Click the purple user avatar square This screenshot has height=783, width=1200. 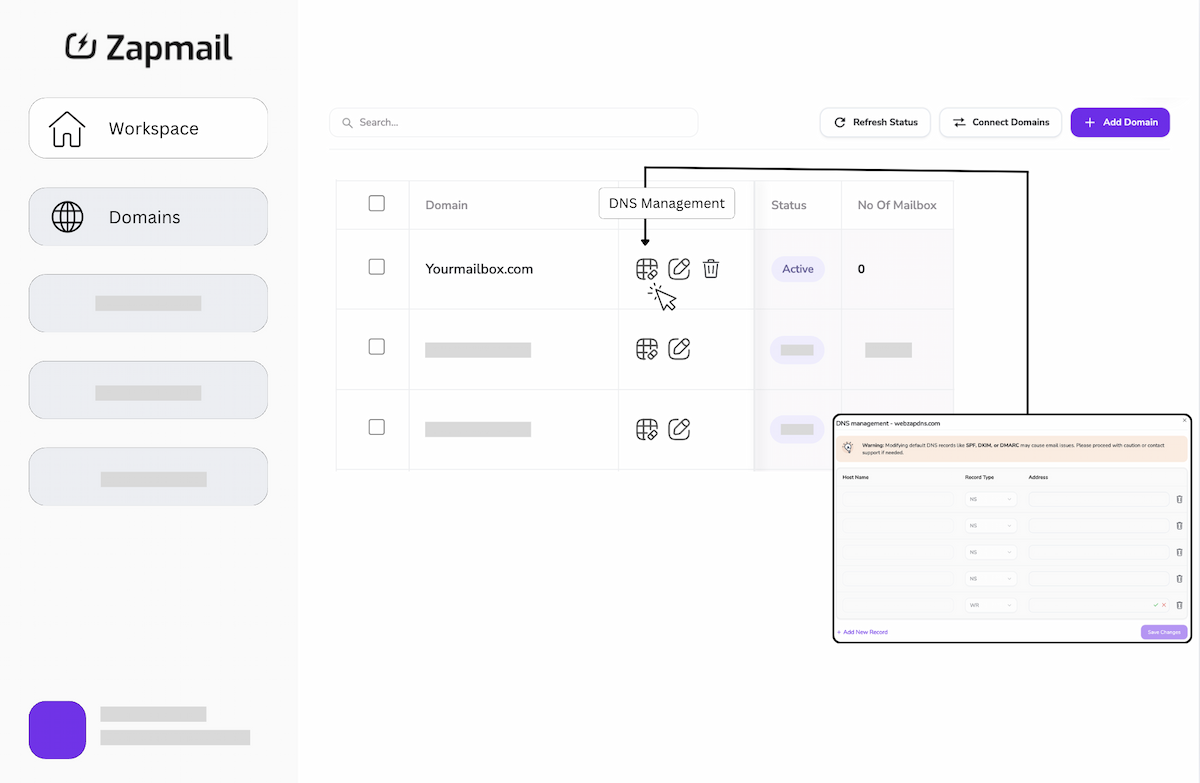57,730
